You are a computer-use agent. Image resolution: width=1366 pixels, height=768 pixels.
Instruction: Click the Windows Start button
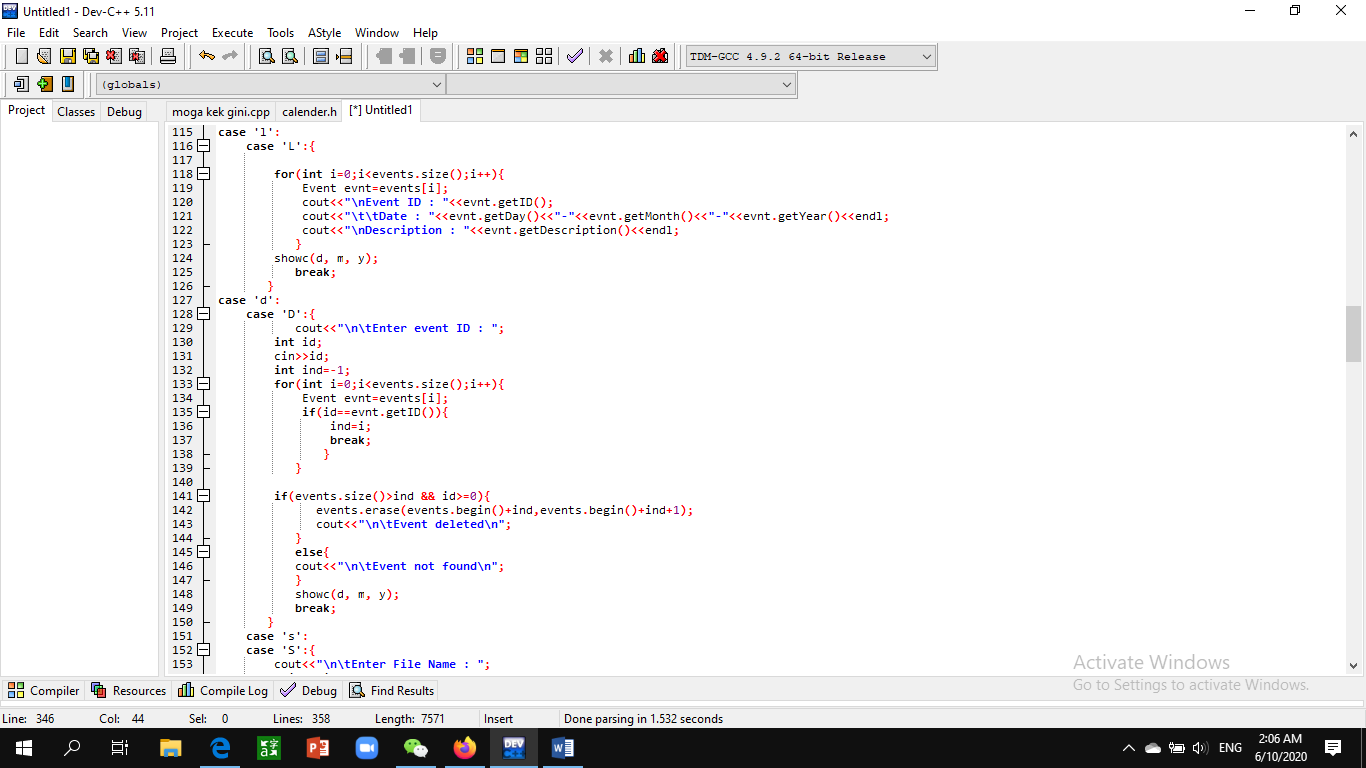tap(24, 747)
